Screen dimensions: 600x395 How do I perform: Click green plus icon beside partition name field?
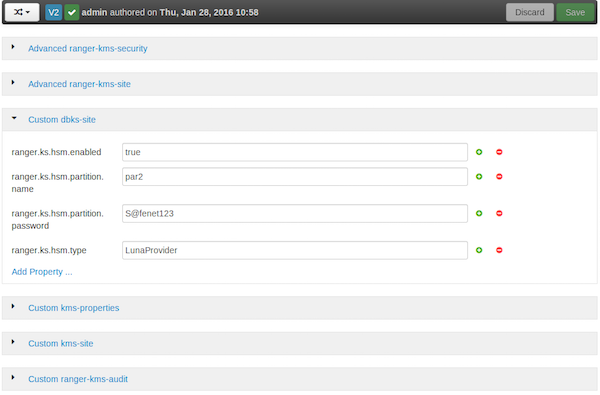click(479, 177)
